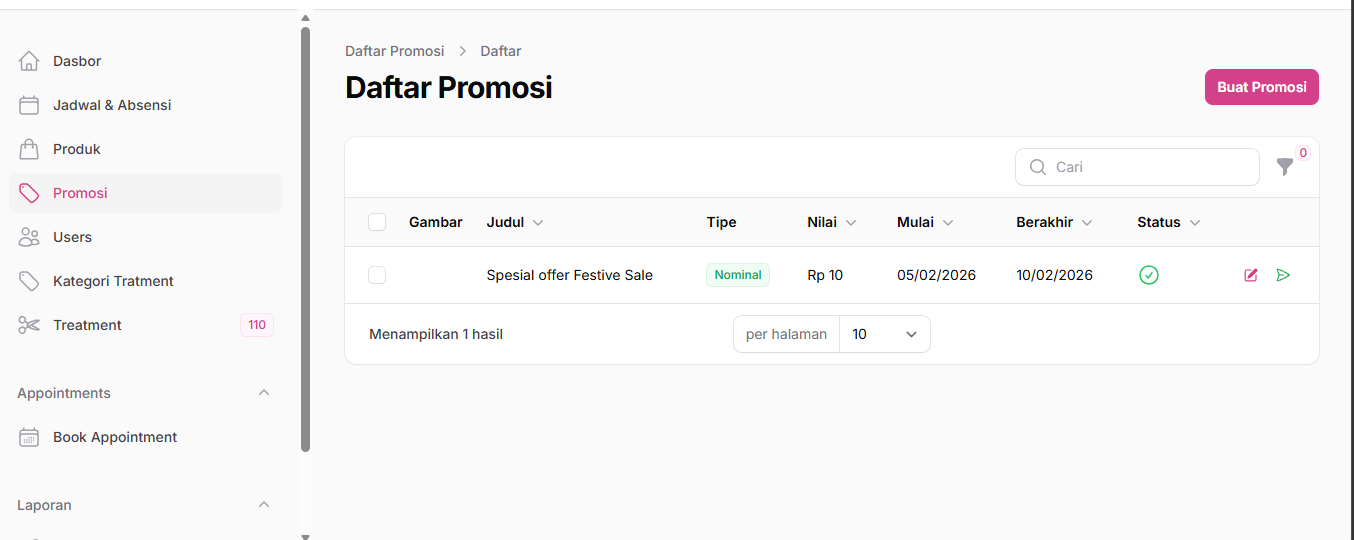1354x540 pixels.
Task: Click the Book Appointment calendar icon
Action: pyautogui.click(x=29, y=437)
